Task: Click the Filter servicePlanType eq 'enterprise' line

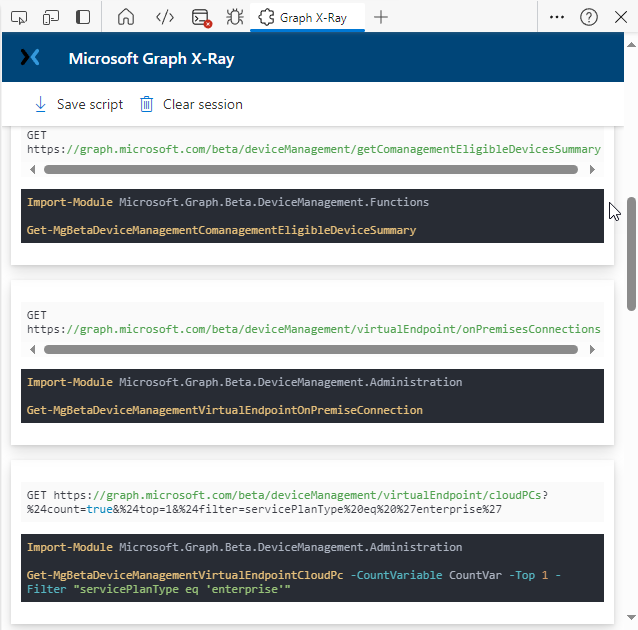Action: [x=159, y=589]
